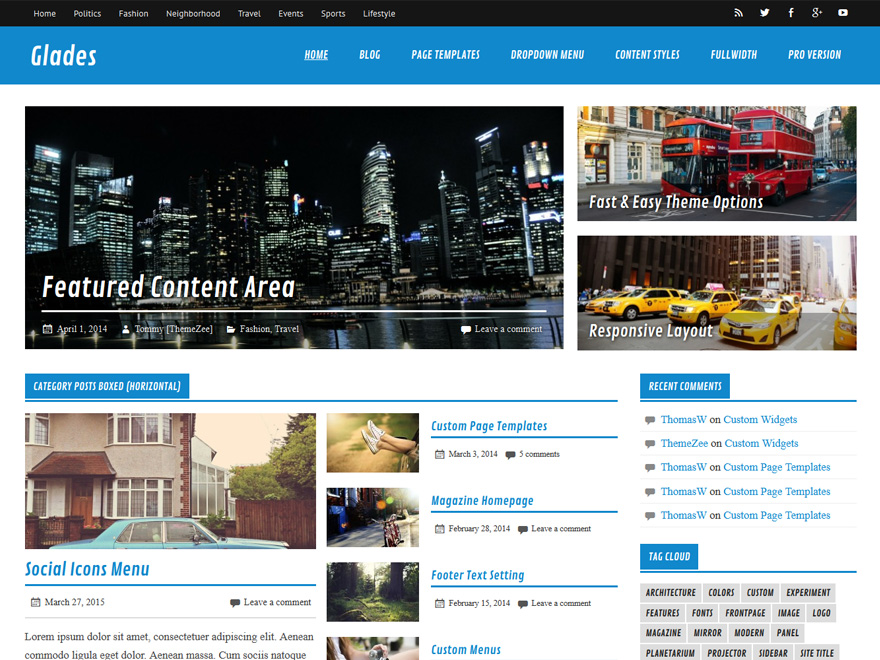Click the Magazine Homepage post thumbnail
Viewport: 880px width, 660px height.
372,517
